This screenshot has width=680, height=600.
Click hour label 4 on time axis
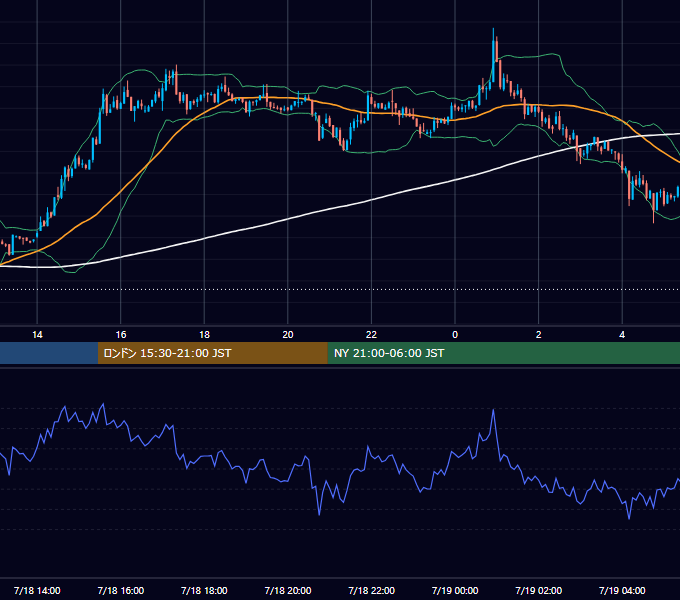(x=622, y=335)
